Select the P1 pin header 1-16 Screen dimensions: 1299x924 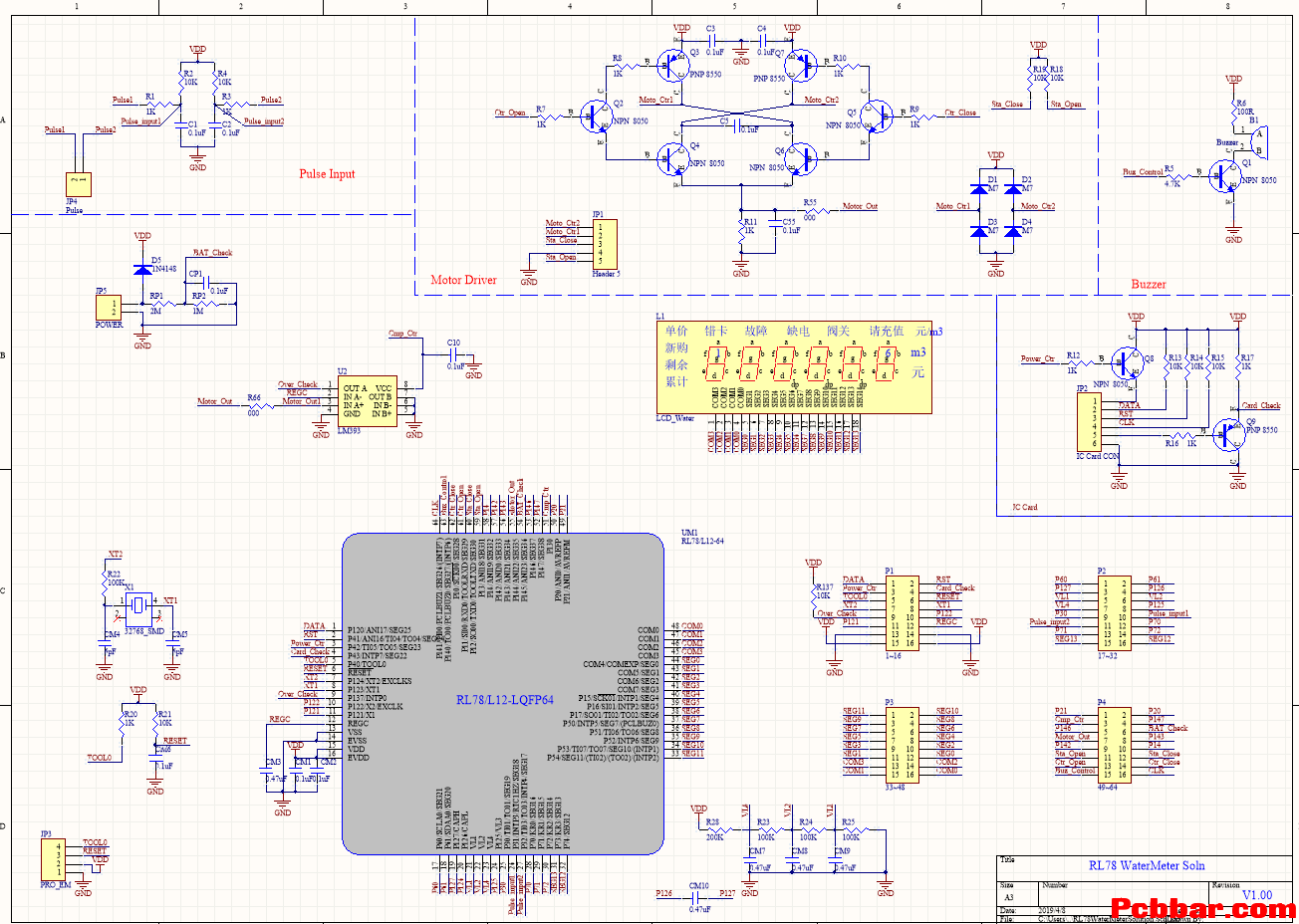tap(903, 613)
